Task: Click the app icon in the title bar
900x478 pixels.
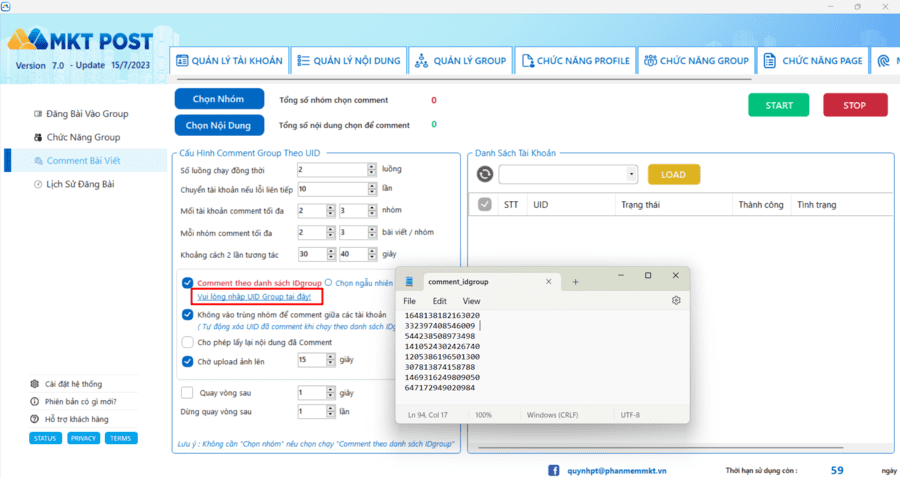Action: tap(6, 6)
